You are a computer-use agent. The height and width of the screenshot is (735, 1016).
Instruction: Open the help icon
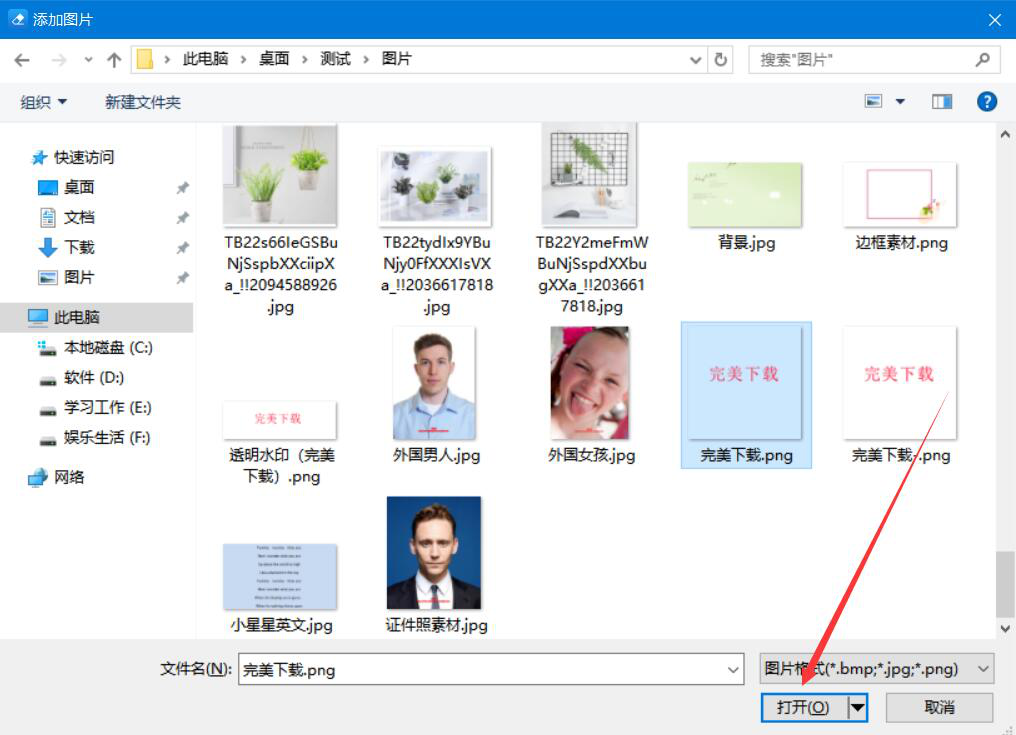pyautogui.click(x=986, y=101)
